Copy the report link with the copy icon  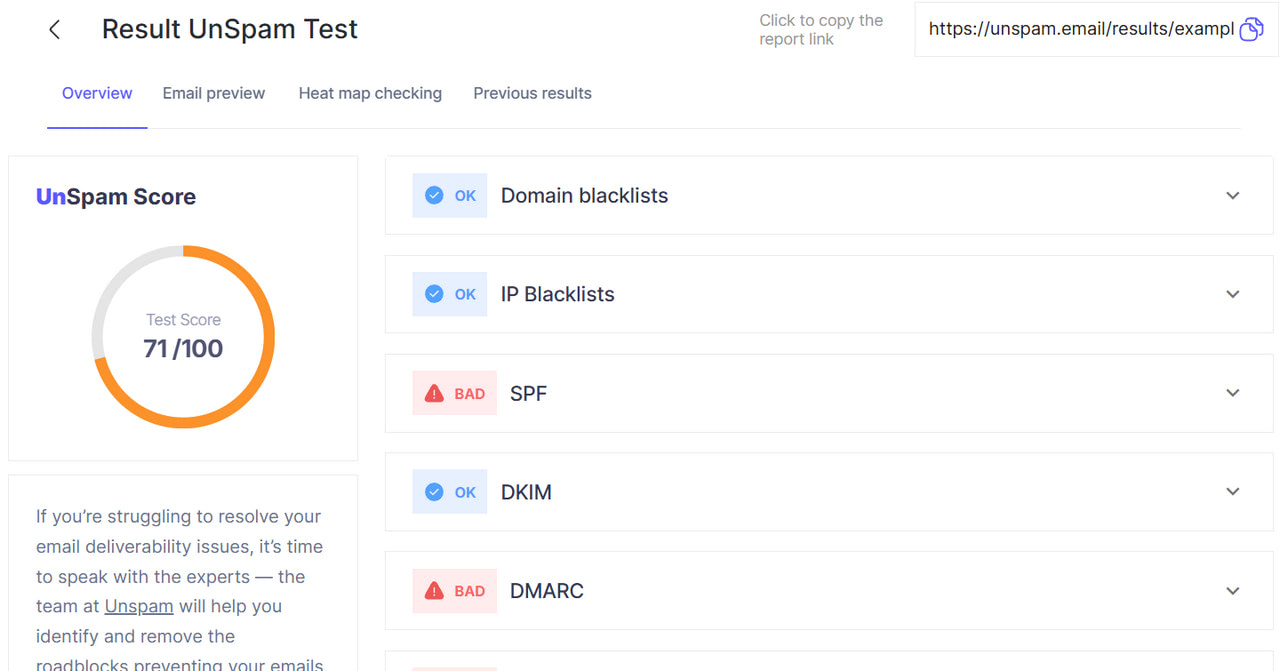click(1251, 30)
